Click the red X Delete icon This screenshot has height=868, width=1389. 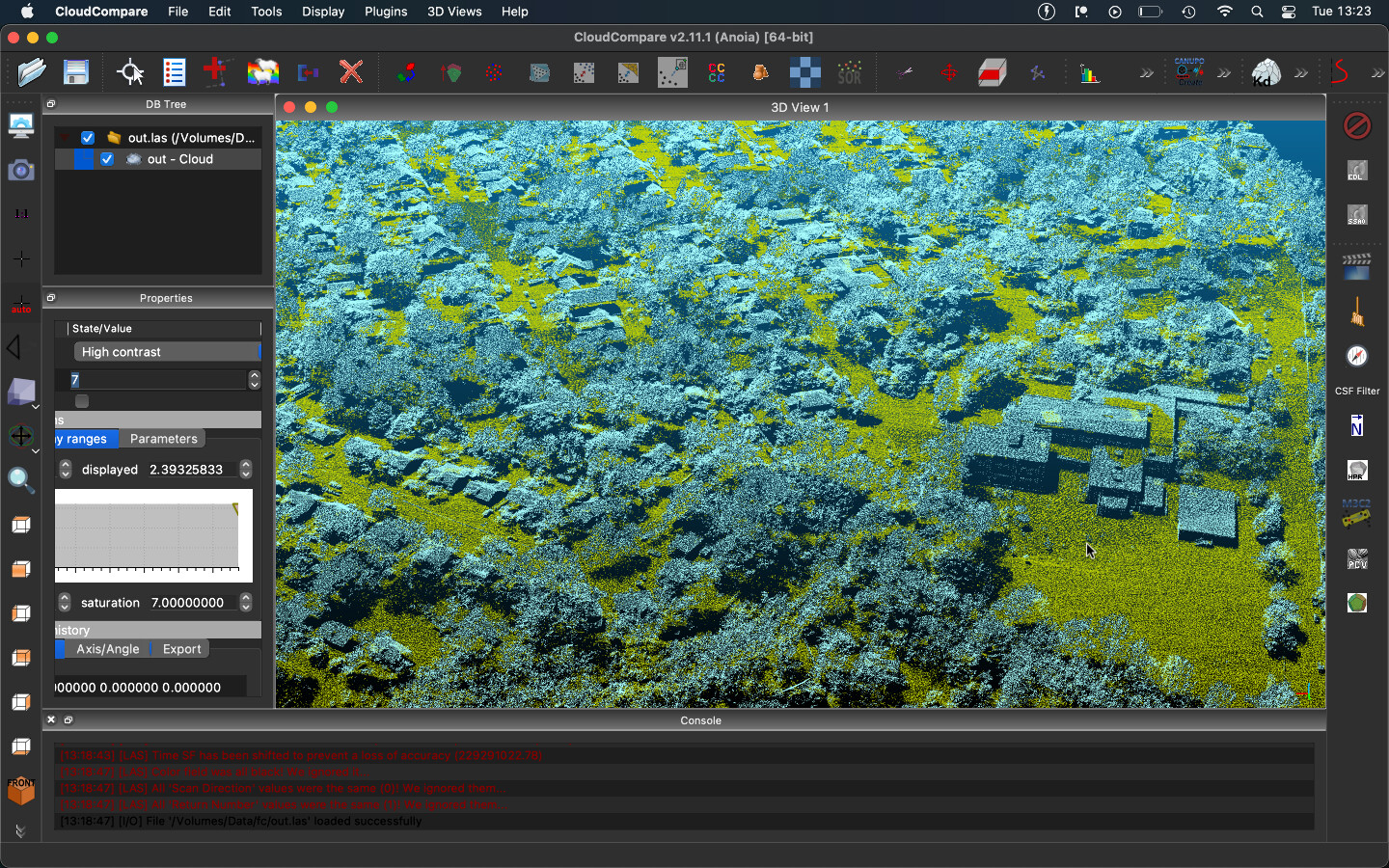351,72
